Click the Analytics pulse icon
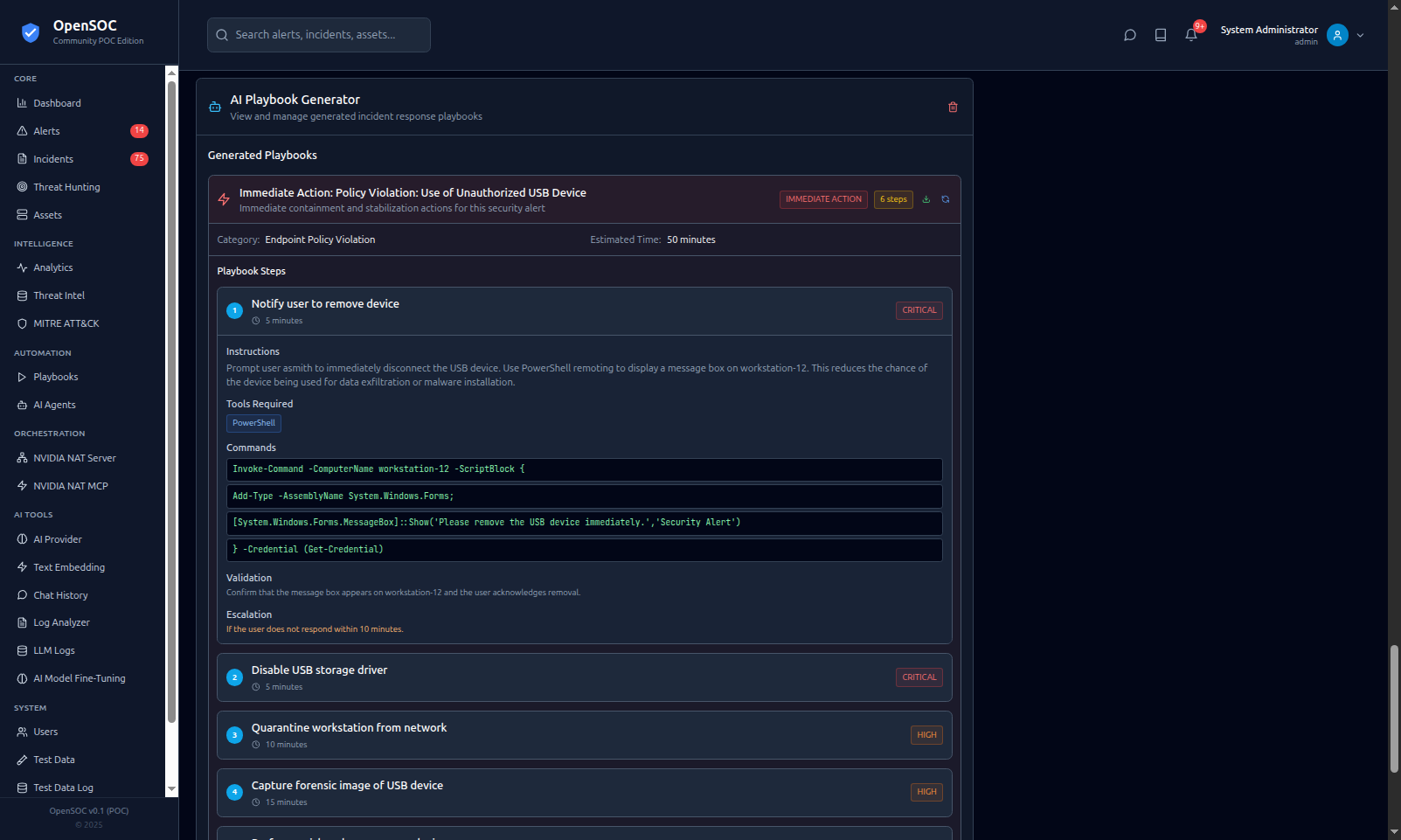The height and width of the screenshot is (840, 1401). pyautogui.click(x=22, y=267)
